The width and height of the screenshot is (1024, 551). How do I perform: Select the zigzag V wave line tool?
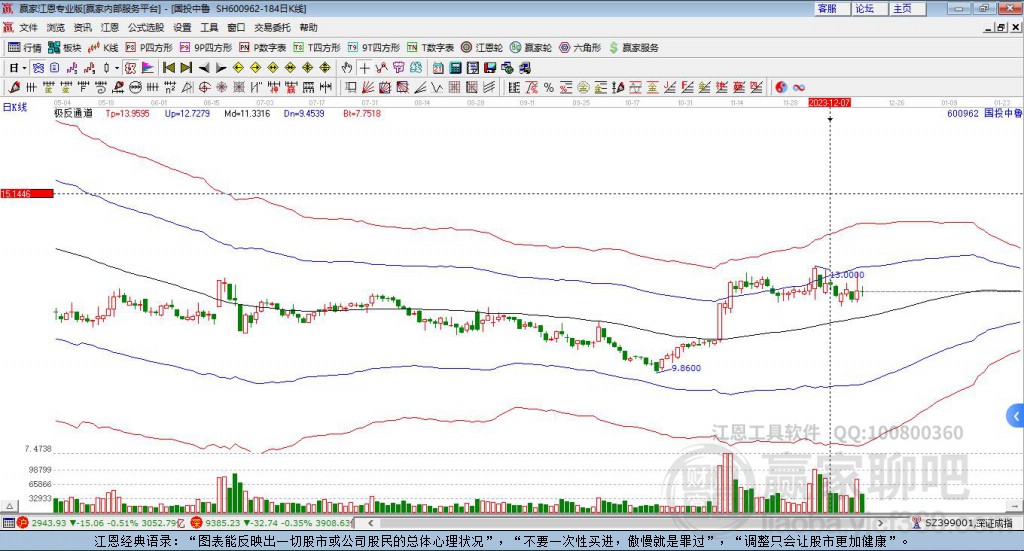(x=437, y=87)
